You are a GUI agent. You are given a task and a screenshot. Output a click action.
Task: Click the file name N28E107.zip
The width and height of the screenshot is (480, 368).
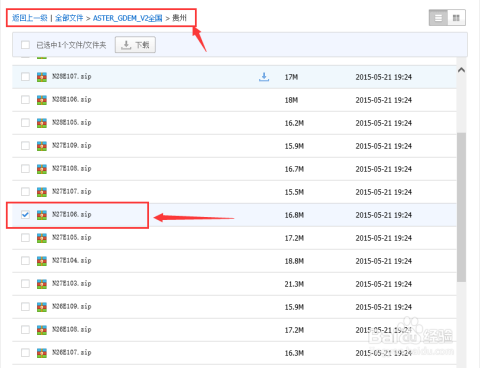click(x=72, y=77)
